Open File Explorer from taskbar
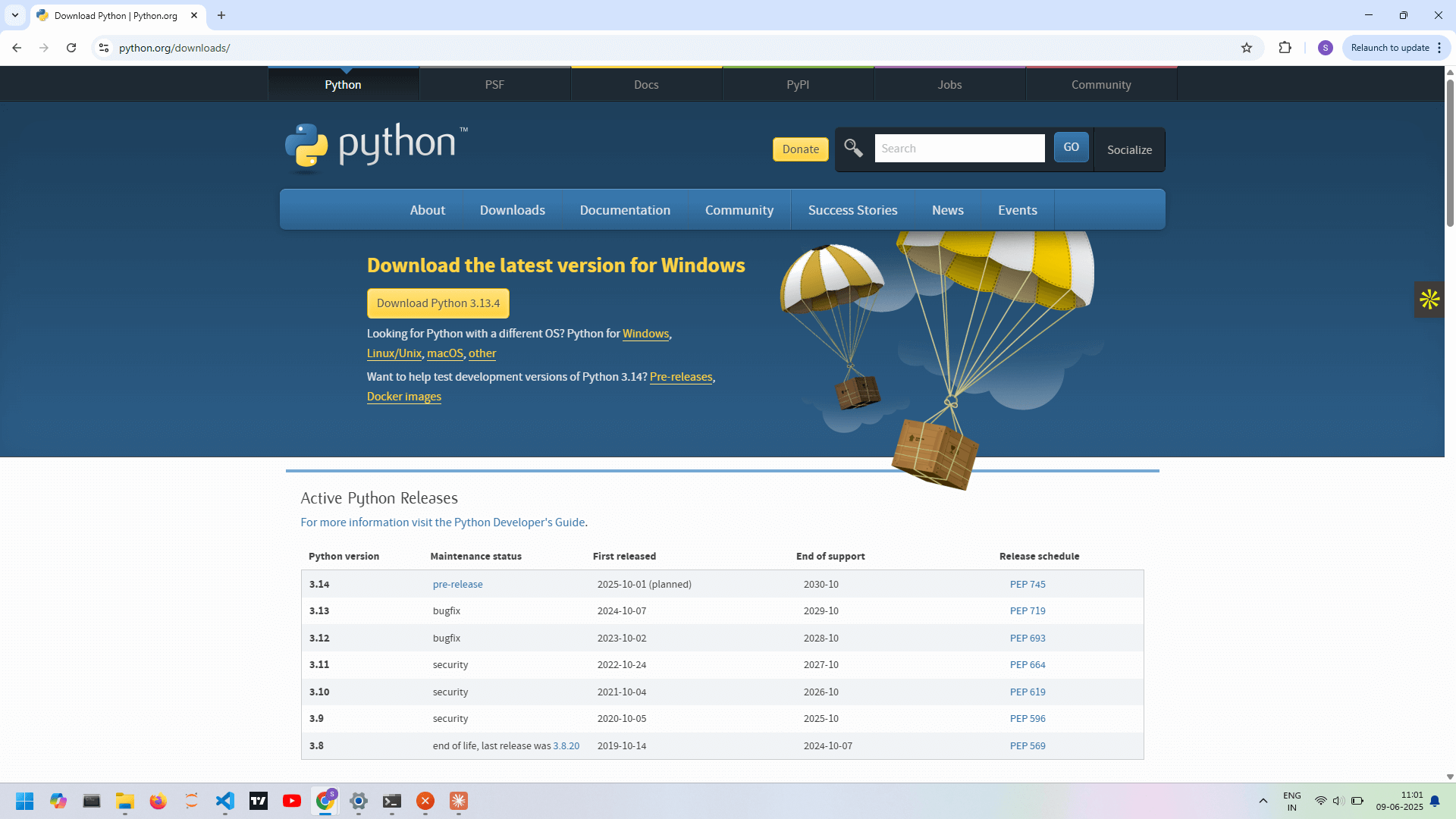The width and height of the screenshot is (1456, 819). pyautogui.click(x=125, y=801)
